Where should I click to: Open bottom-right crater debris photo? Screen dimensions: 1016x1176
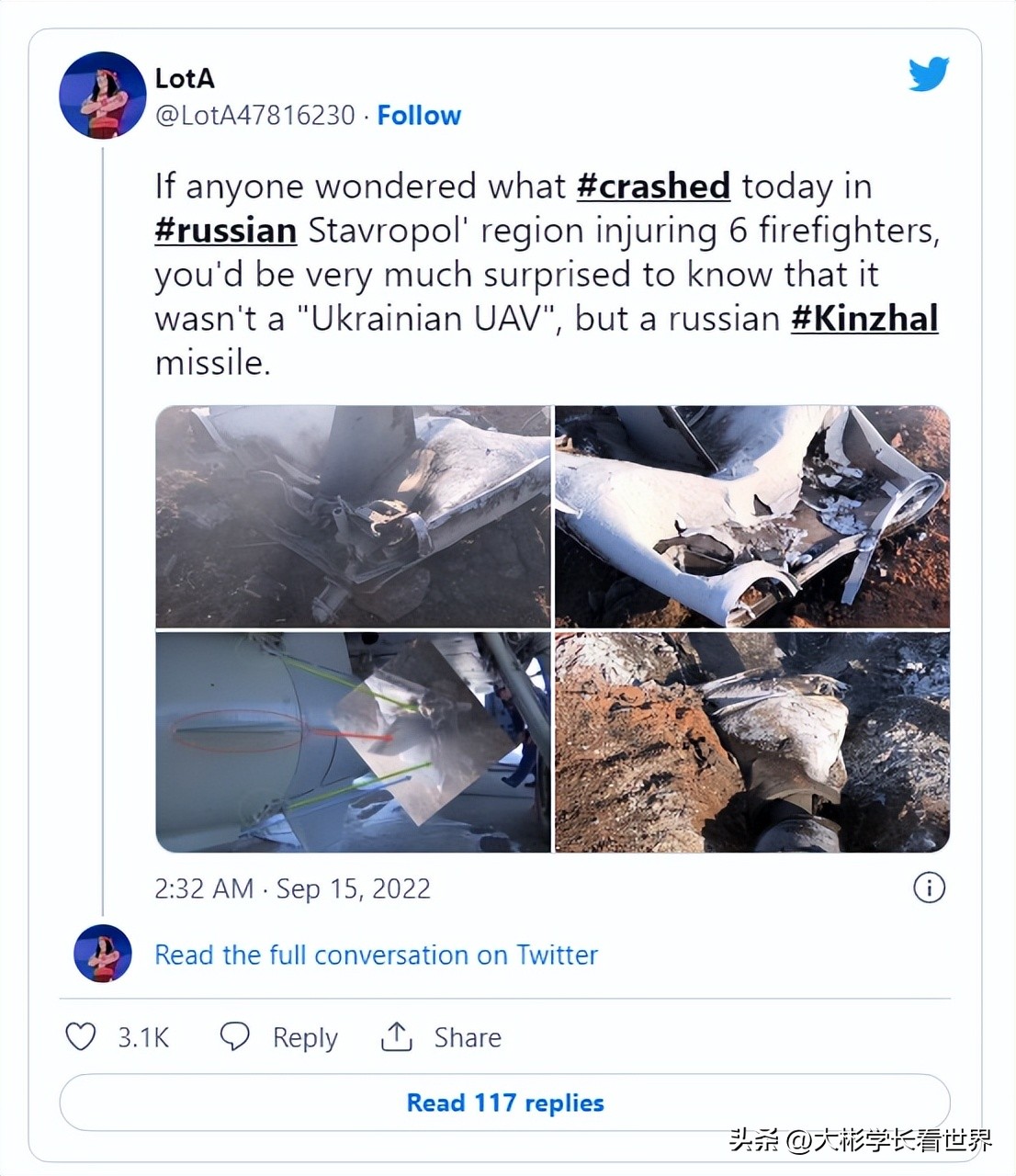click(751, 742)
